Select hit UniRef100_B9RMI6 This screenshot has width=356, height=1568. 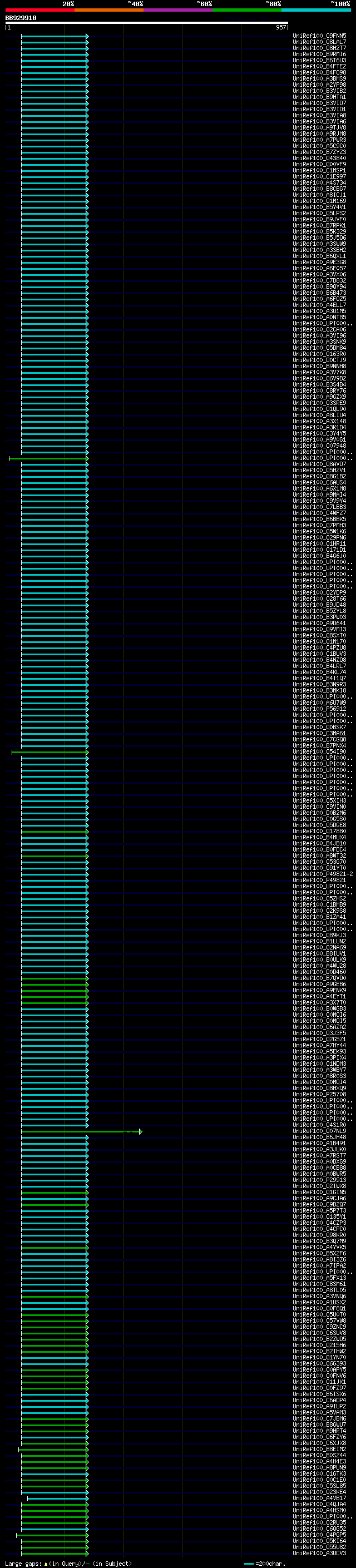pyautogui.click(x=319, y=54)
